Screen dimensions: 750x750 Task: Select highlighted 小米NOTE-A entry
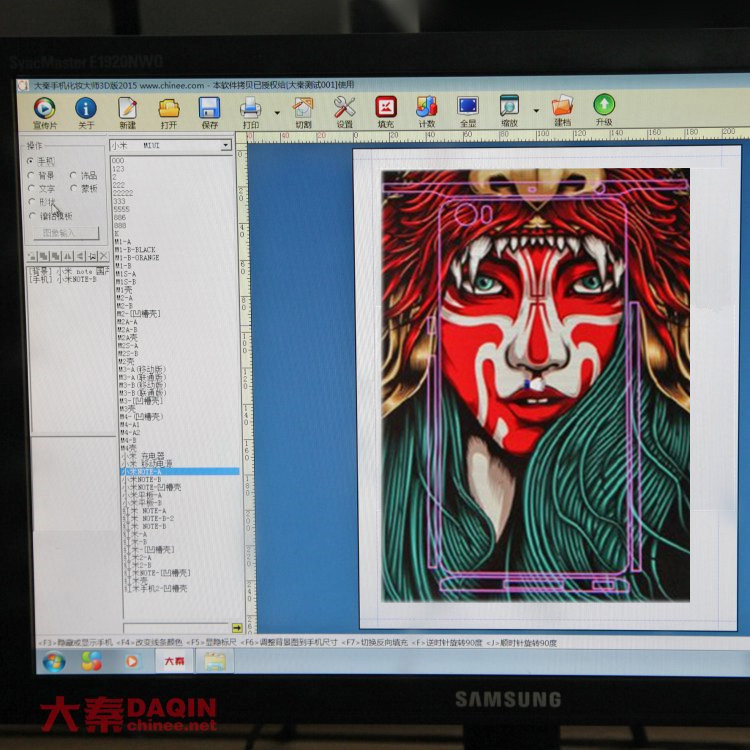[x=180, y=472]
